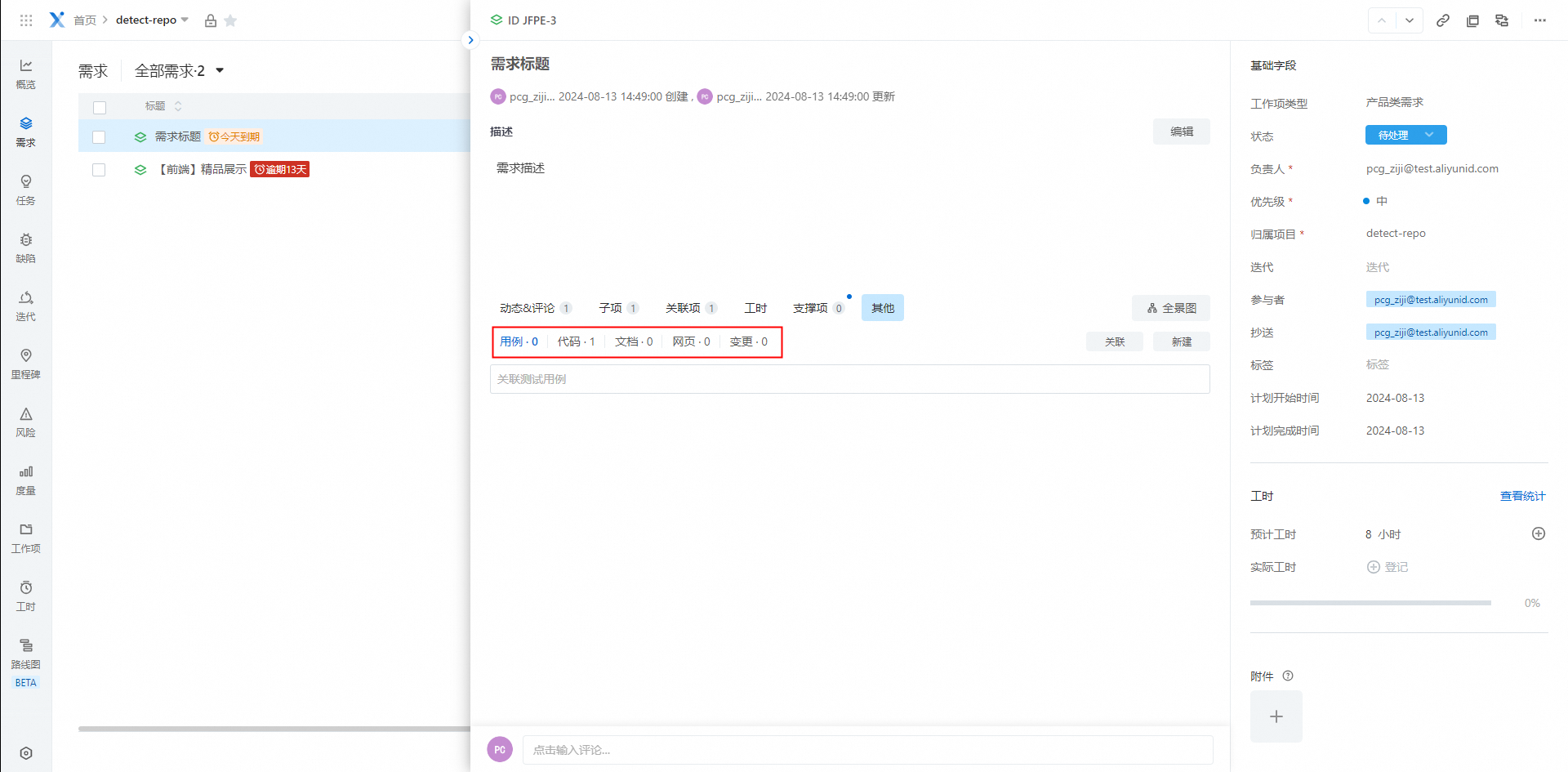Check the 需求标题 row checkbox
The height and width of the screenshot is (772, 1568).
tap(99, 137)
